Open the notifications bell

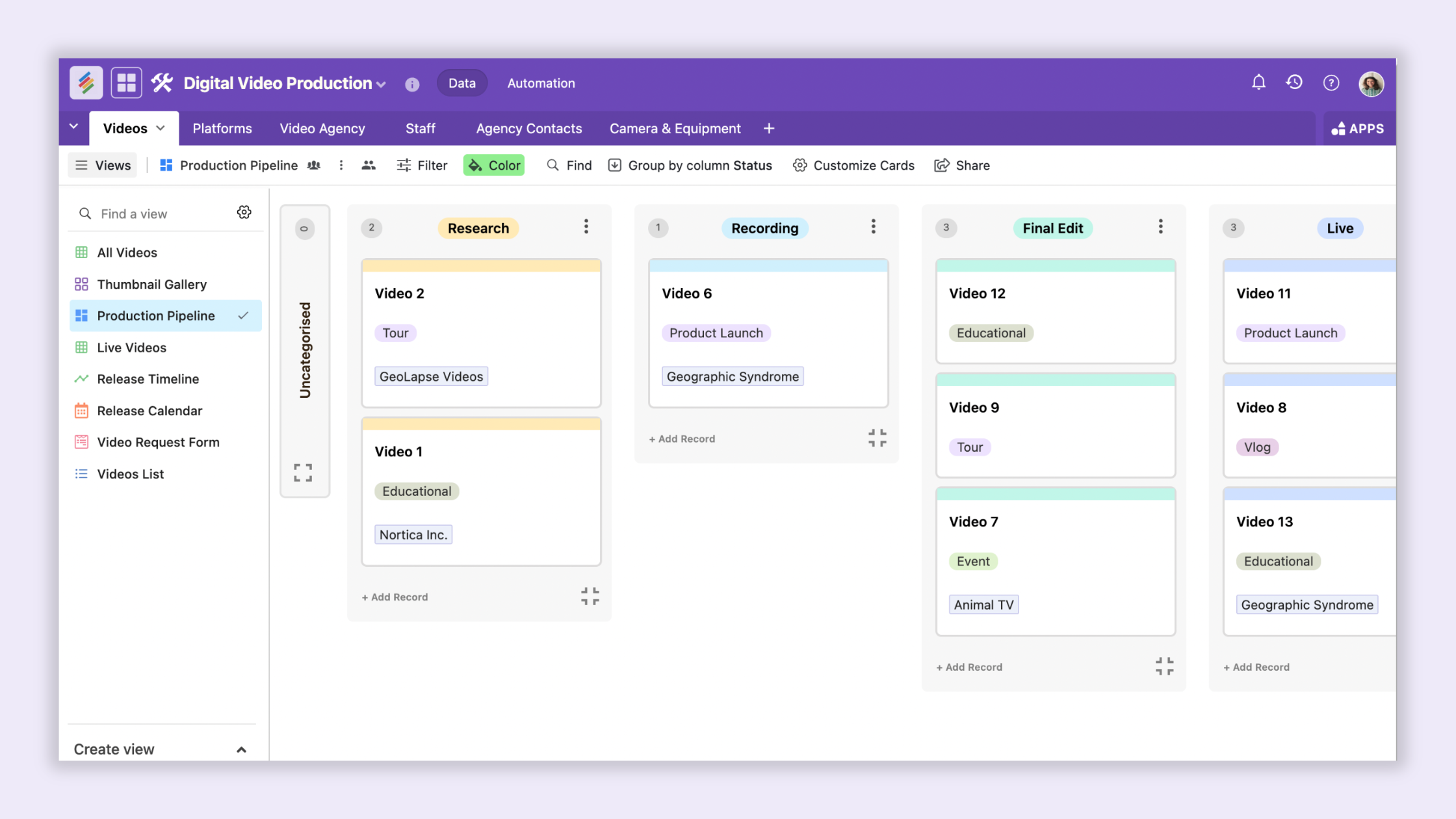pyautogui.click(x=1258, y=83)
